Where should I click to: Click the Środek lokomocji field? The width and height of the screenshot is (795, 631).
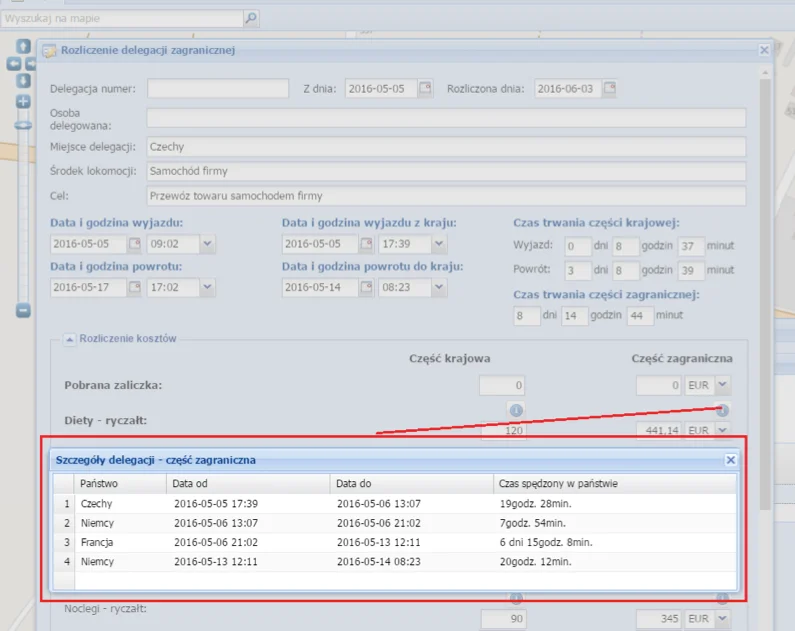(x=446, y=171)
